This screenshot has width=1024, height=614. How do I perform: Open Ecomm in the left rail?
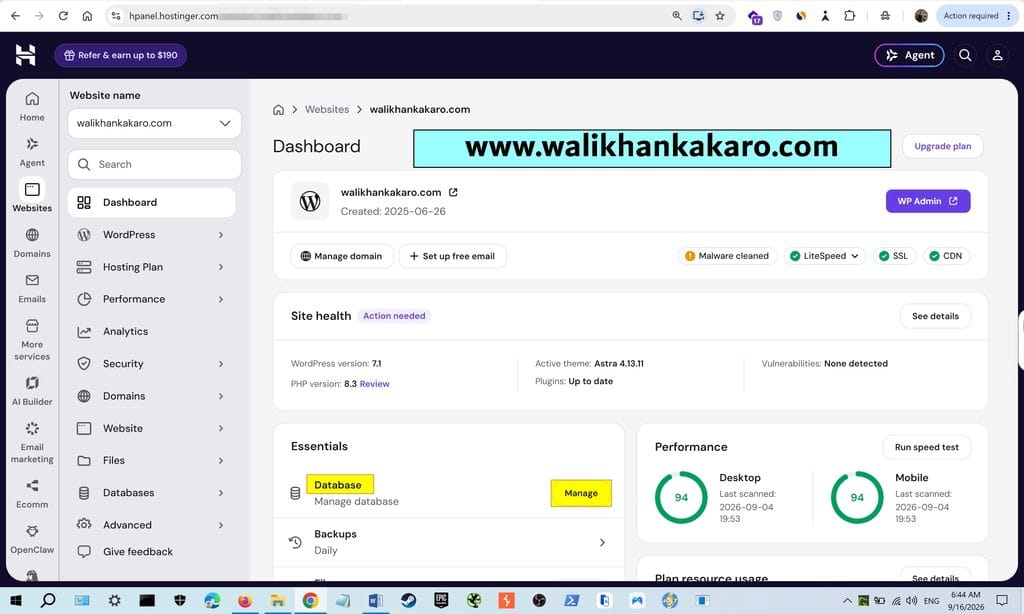[x=32, y=494]
